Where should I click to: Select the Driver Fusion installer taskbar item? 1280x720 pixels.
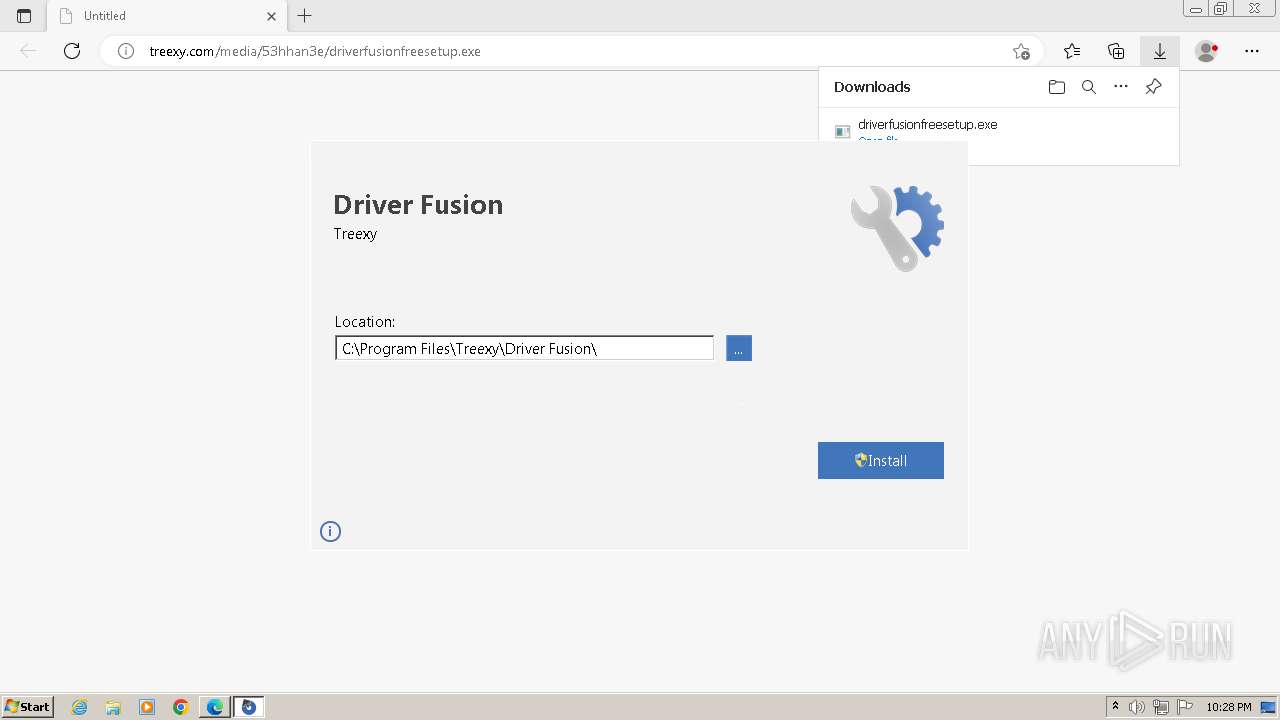pyautogui.click(x=249, y=707)
